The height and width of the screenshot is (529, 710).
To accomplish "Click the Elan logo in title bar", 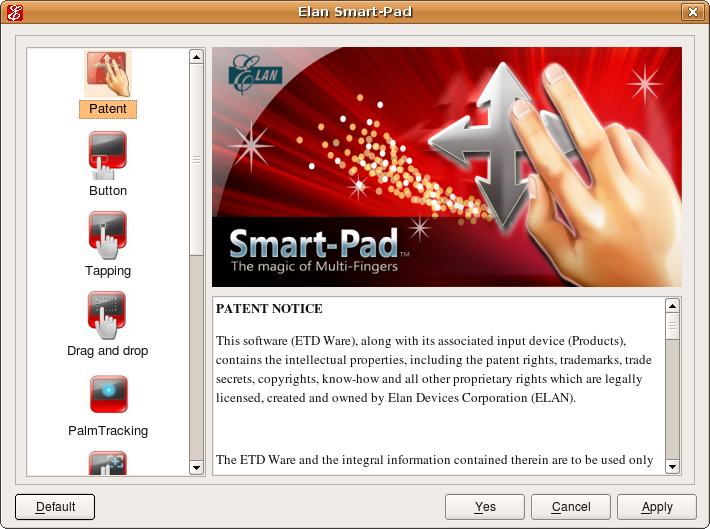I will click(x=14, y=12).
